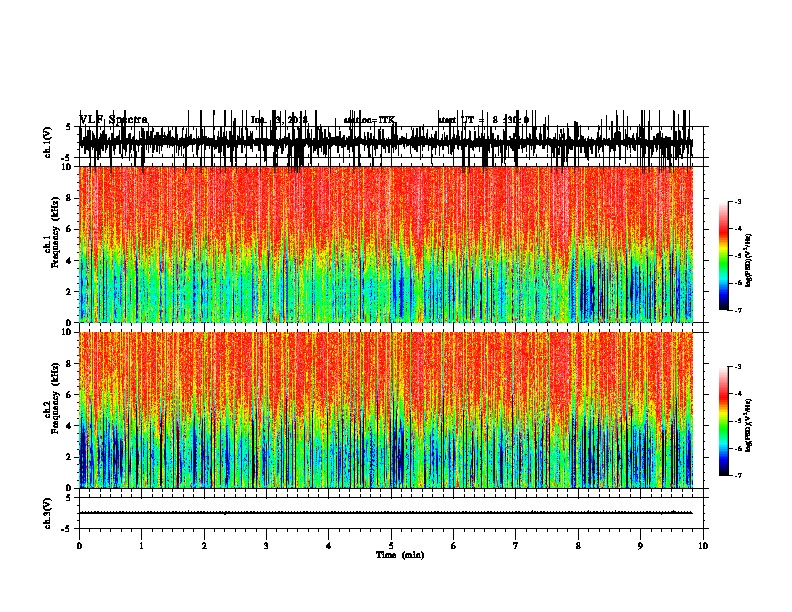
Task: Click the 2 kHz tick on ch.2 frequency axis
Action: point(70,457)
